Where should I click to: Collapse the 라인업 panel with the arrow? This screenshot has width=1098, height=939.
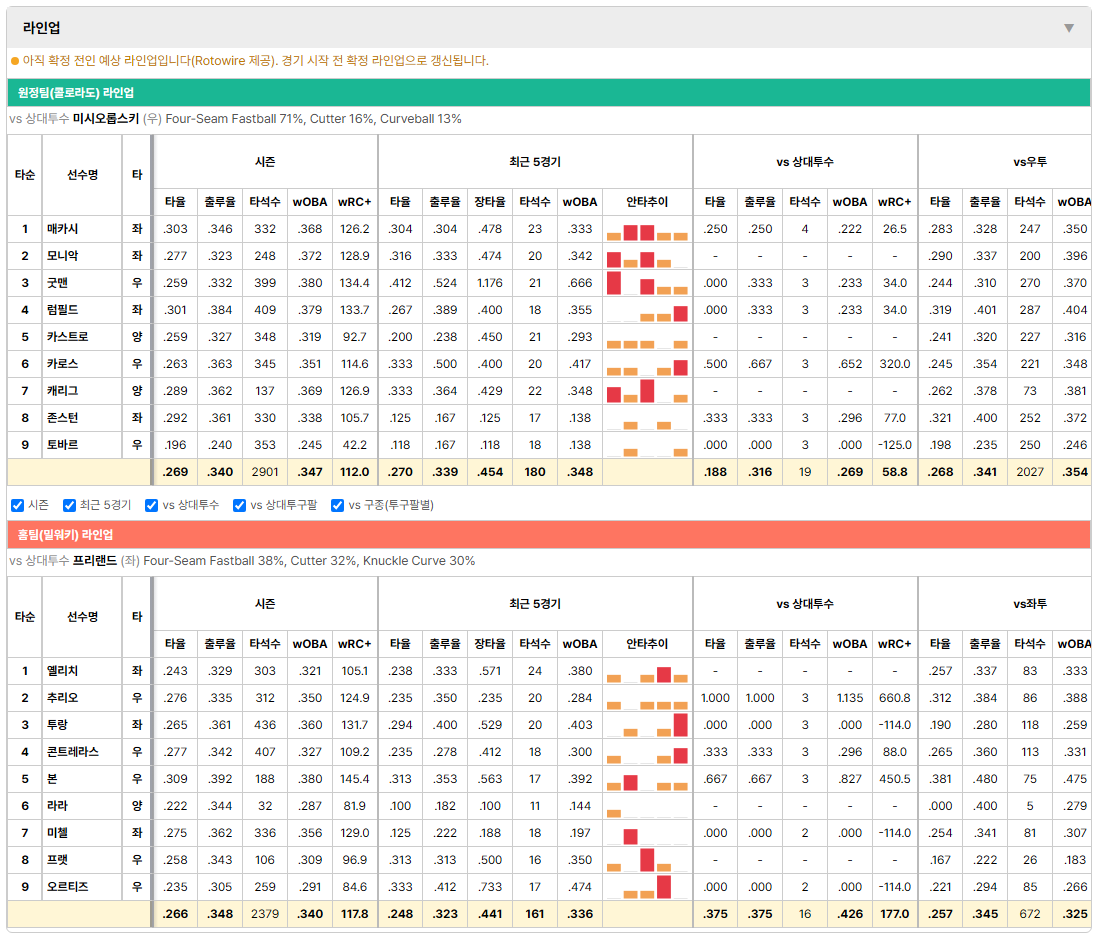pyautogui.click(x=1069, y=28)
